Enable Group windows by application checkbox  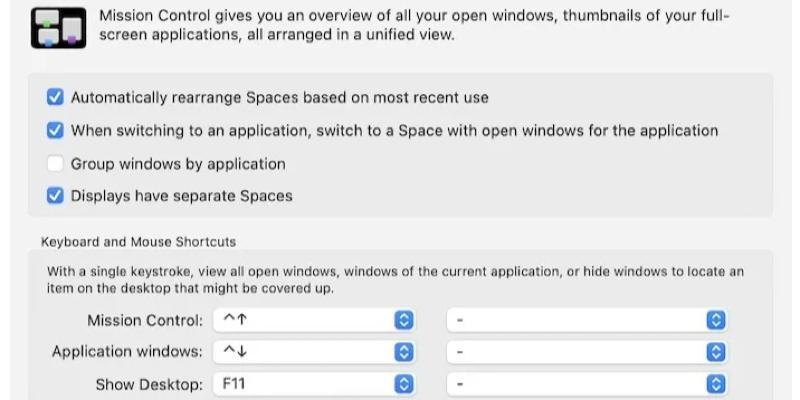point(55,164)
